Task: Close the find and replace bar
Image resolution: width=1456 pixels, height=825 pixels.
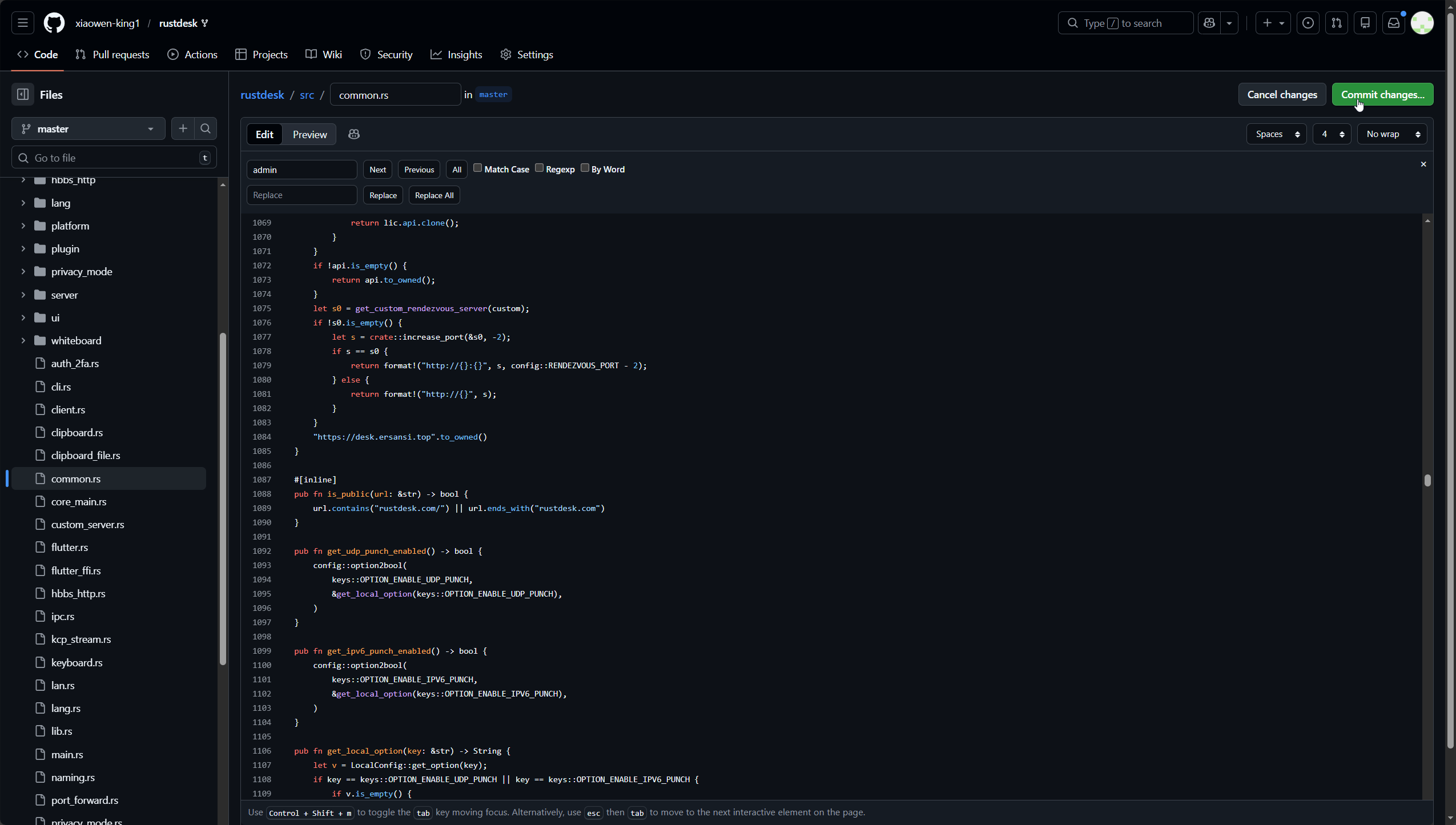Action: (x=1423, y=164)
